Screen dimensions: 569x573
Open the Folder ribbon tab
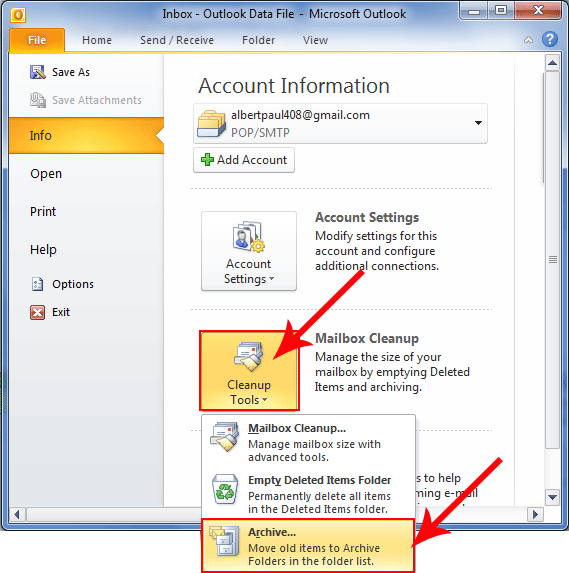click(x=258, y=40)
